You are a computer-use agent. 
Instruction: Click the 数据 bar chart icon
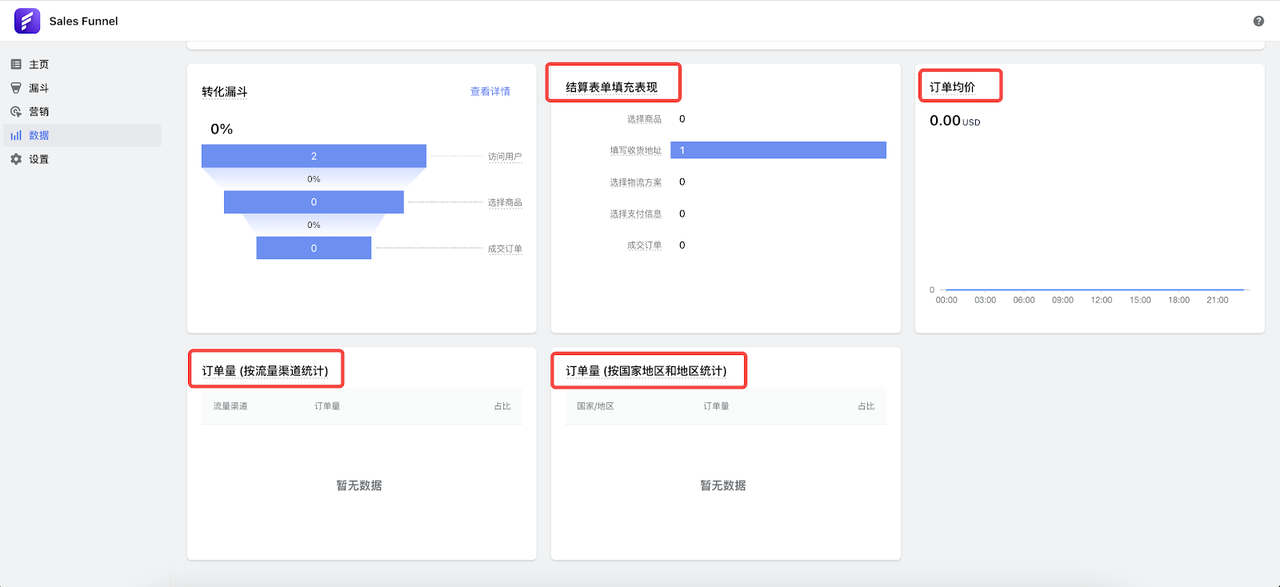[16, 135]
